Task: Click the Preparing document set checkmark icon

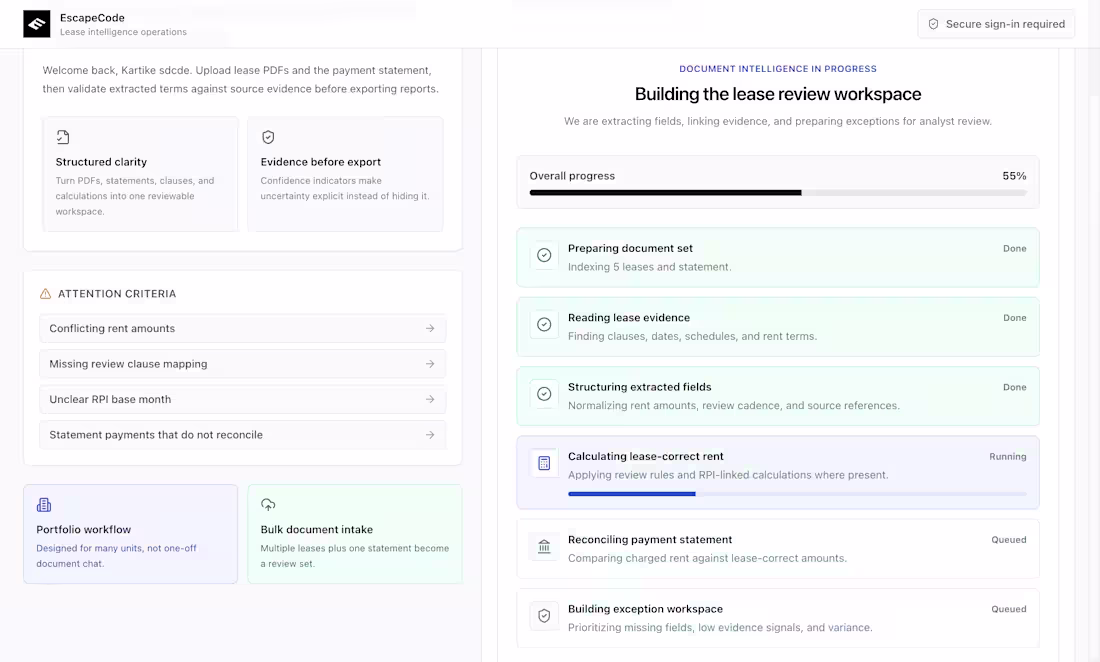Action: click(544, 255)
